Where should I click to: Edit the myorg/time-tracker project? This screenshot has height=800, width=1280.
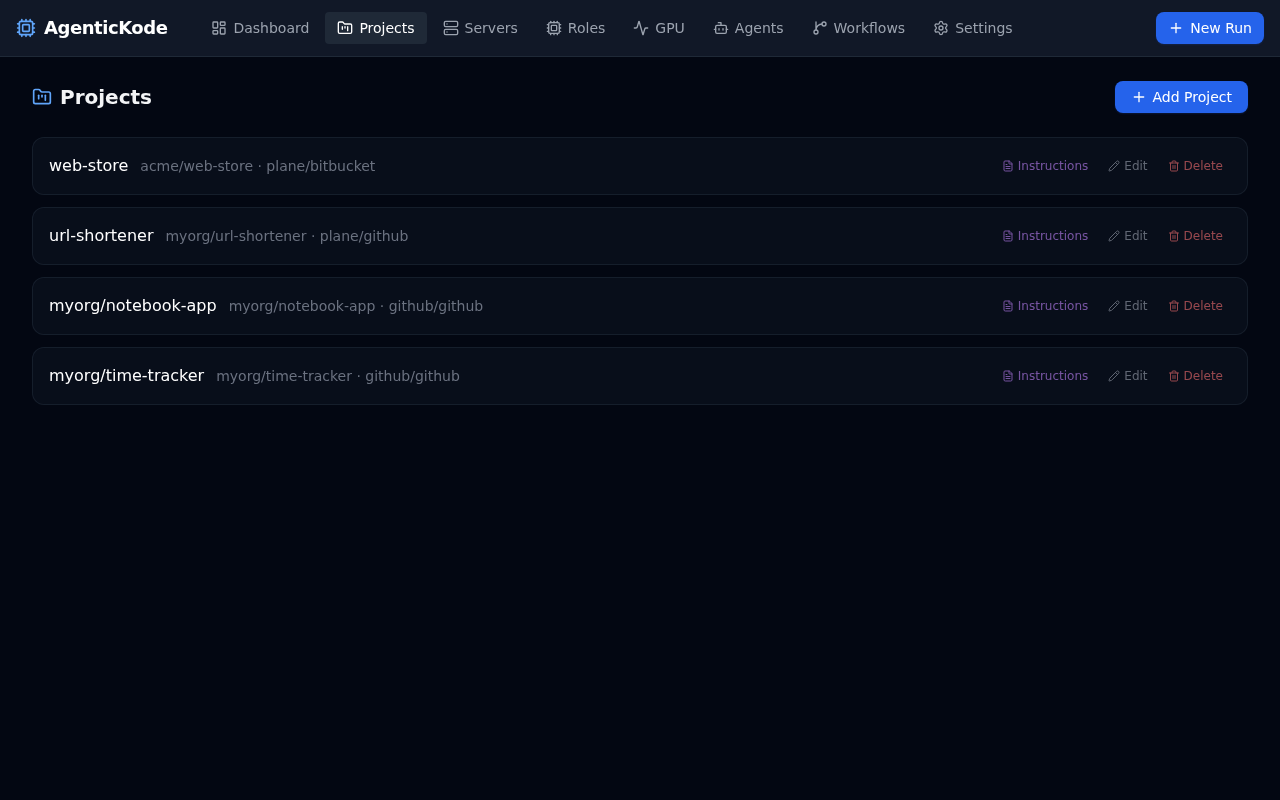[x=1128, y=376]
